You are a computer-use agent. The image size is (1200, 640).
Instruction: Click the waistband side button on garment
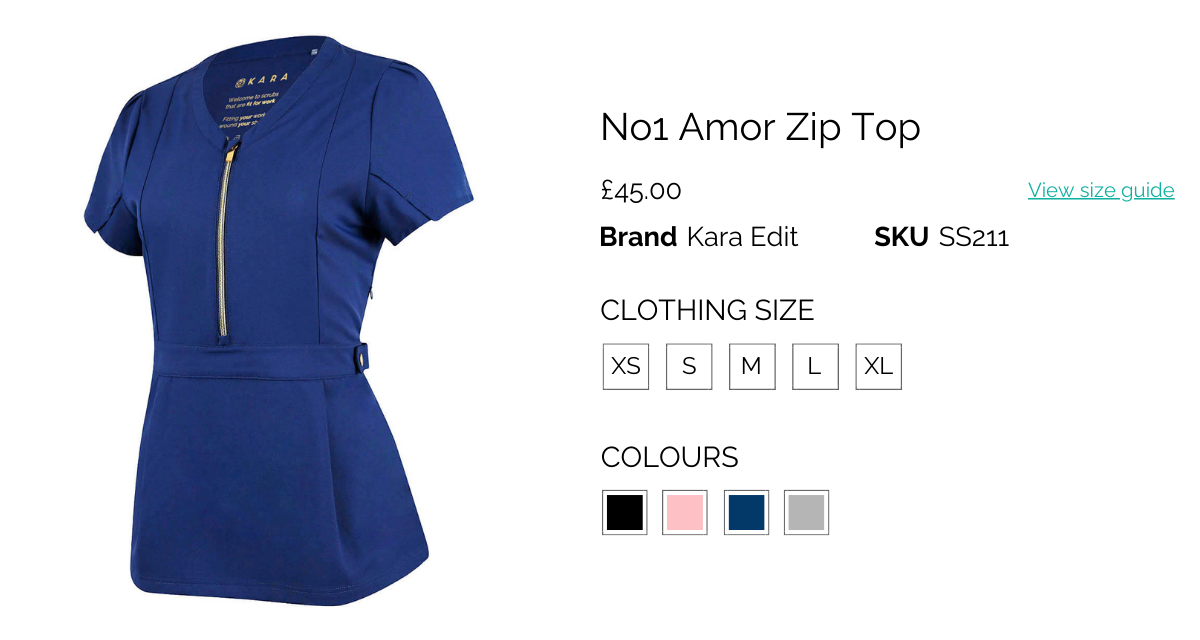coord(363,356)
